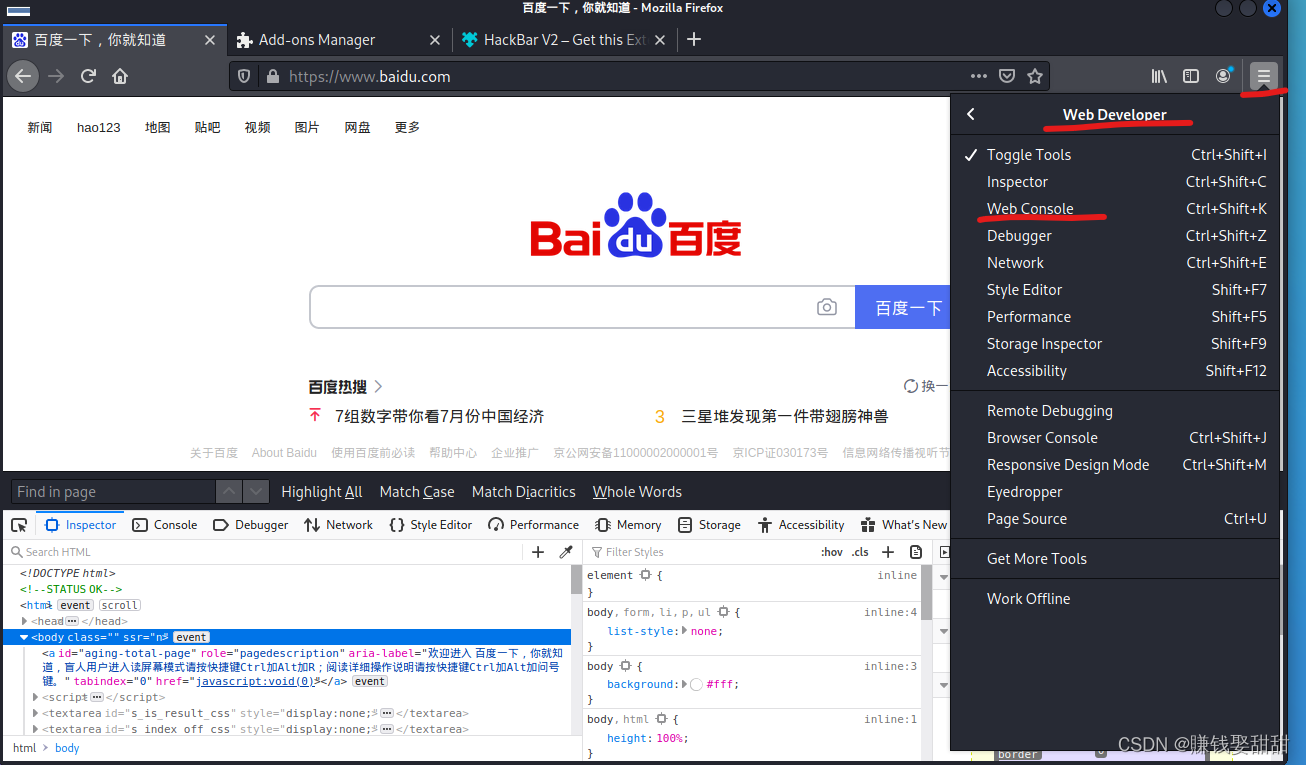Toggle the print media simulation icon

(x=916, y=552)
